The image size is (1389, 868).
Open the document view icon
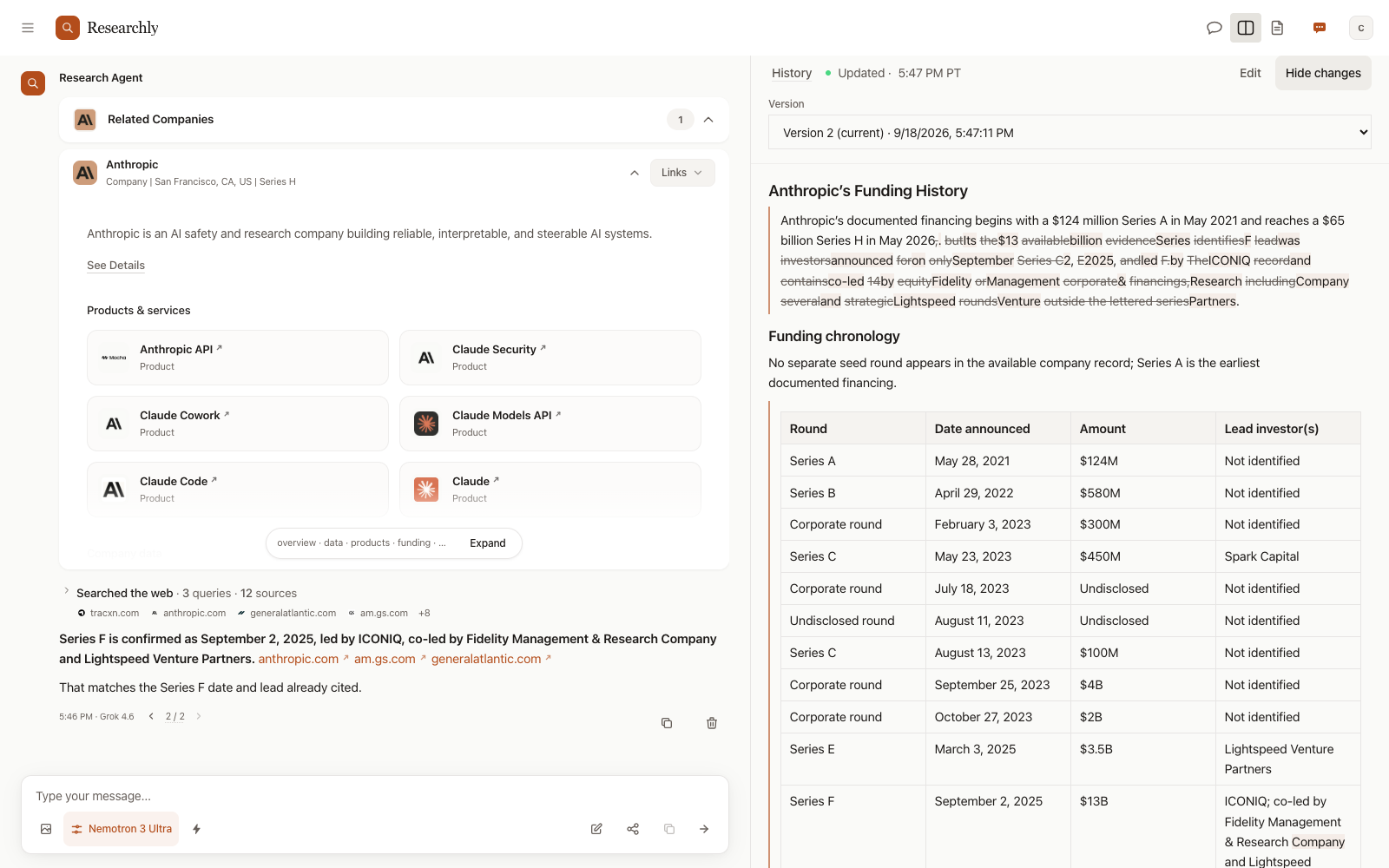[x=1277, y=28]
